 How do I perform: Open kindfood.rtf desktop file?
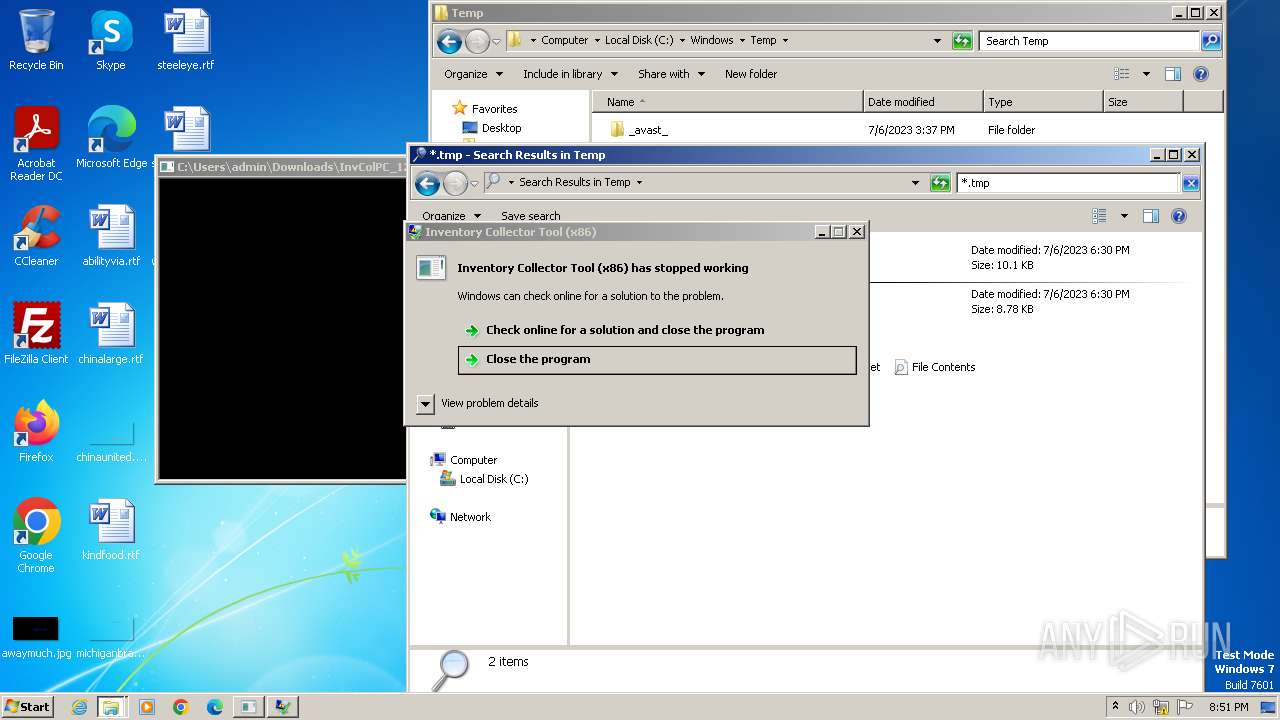(111, 530)
